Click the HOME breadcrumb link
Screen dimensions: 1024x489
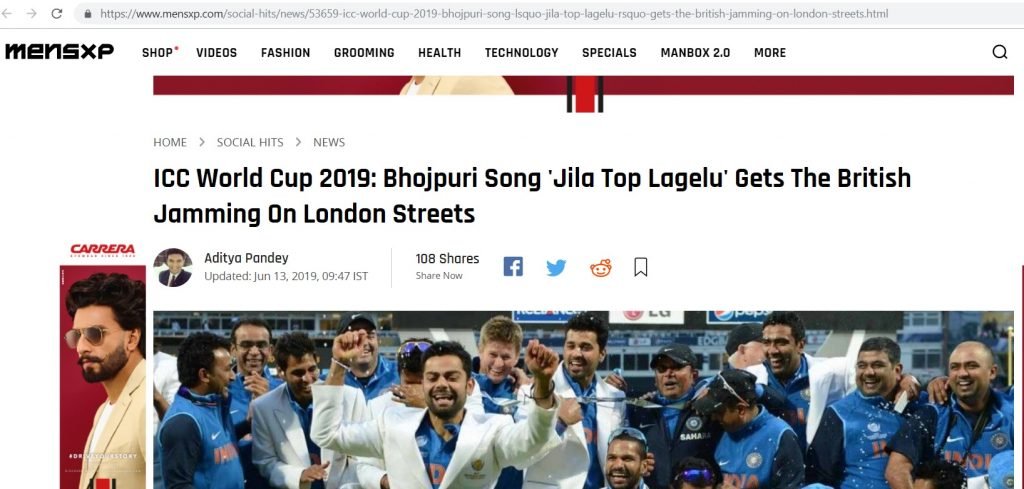(x=170, y=142)
